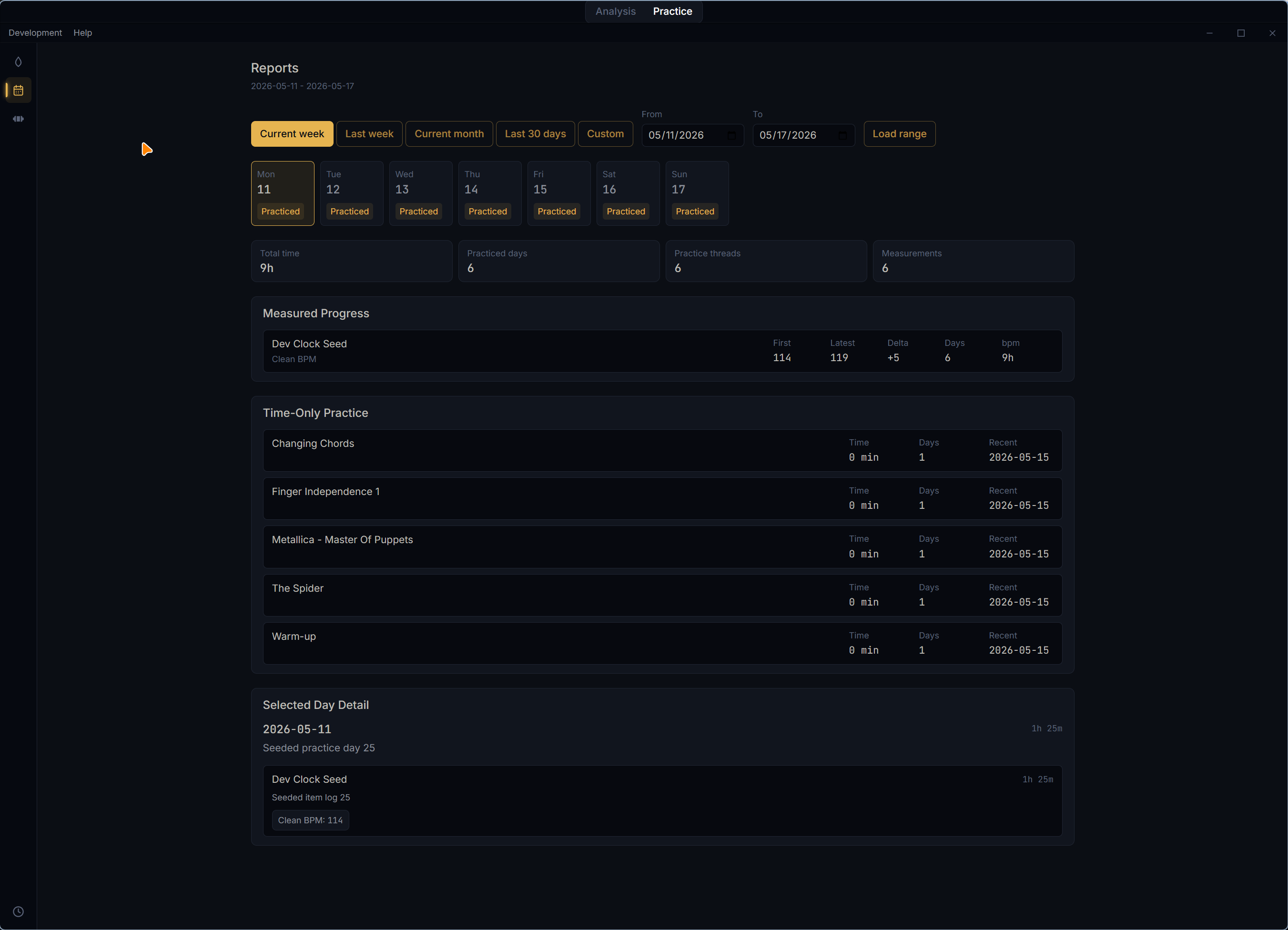Open the dumbbell sidebar icon
1288x930 pixels.
pos(18,119)
